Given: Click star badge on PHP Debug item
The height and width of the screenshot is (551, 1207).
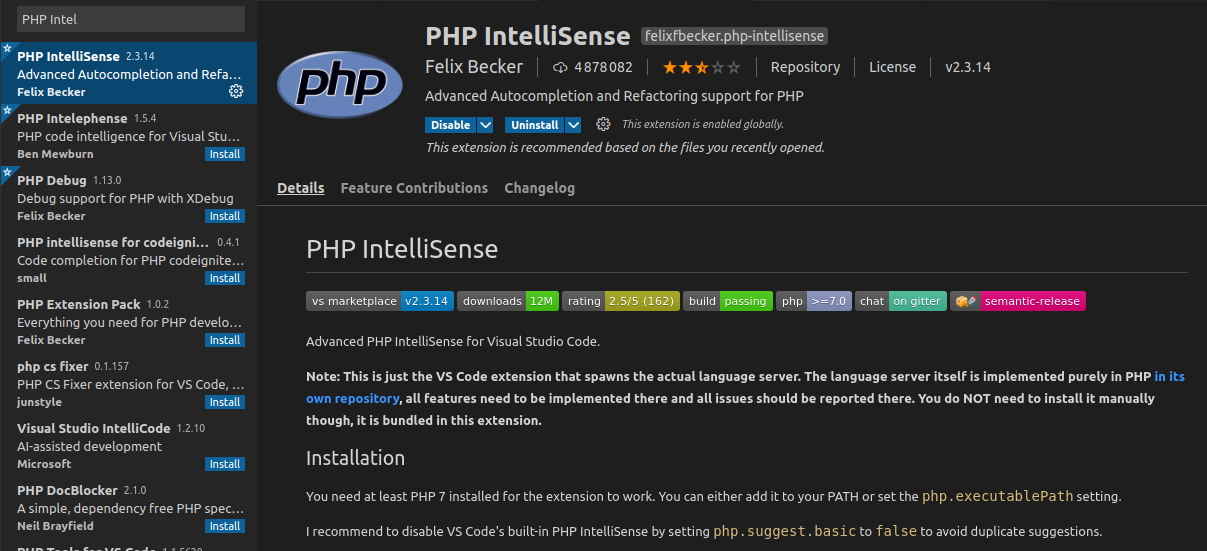Looking at the screenshot, I should [6, 172].
